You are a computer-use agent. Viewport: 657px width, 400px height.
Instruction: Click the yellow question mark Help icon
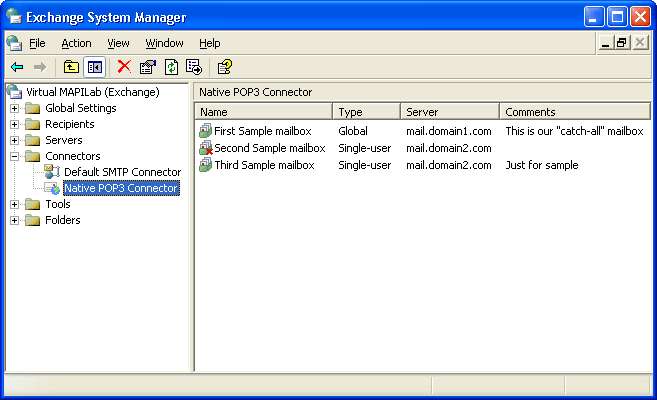225,67
